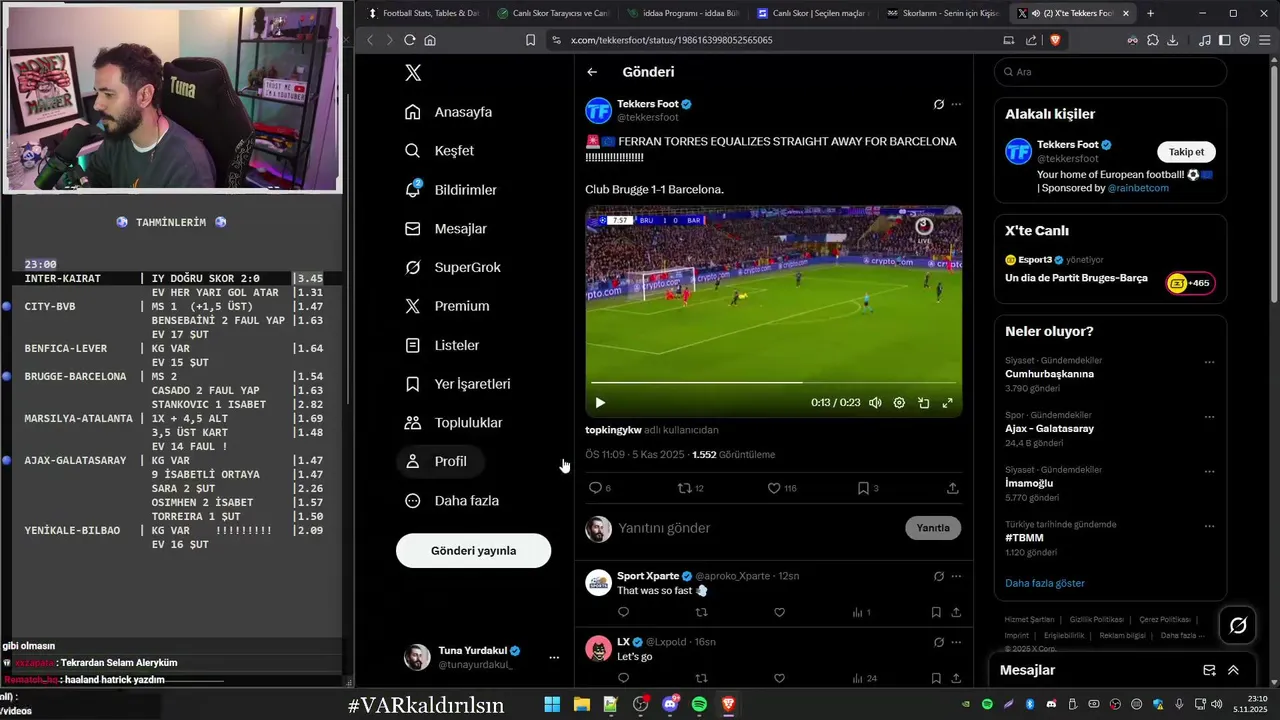
Task: Open a new browser tab
Action: click(x=1150, y=13)
